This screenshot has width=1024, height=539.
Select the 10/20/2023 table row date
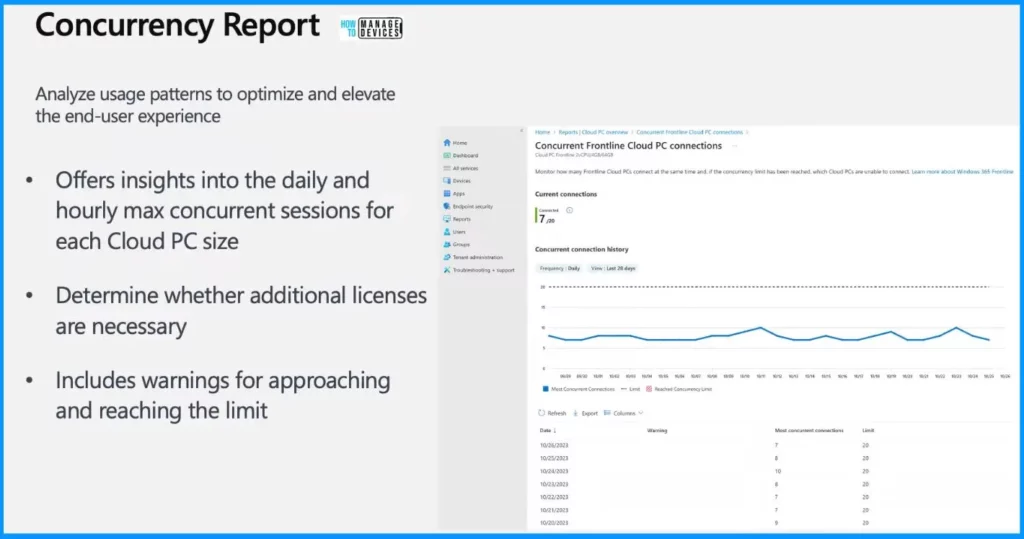[554, 523]
